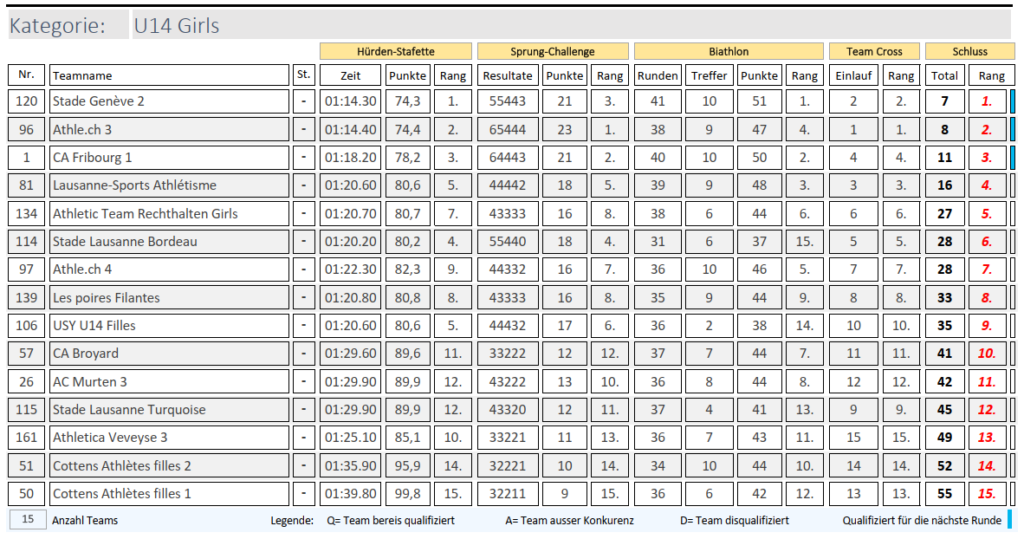Click the Anzahl Teams count box

27,520
